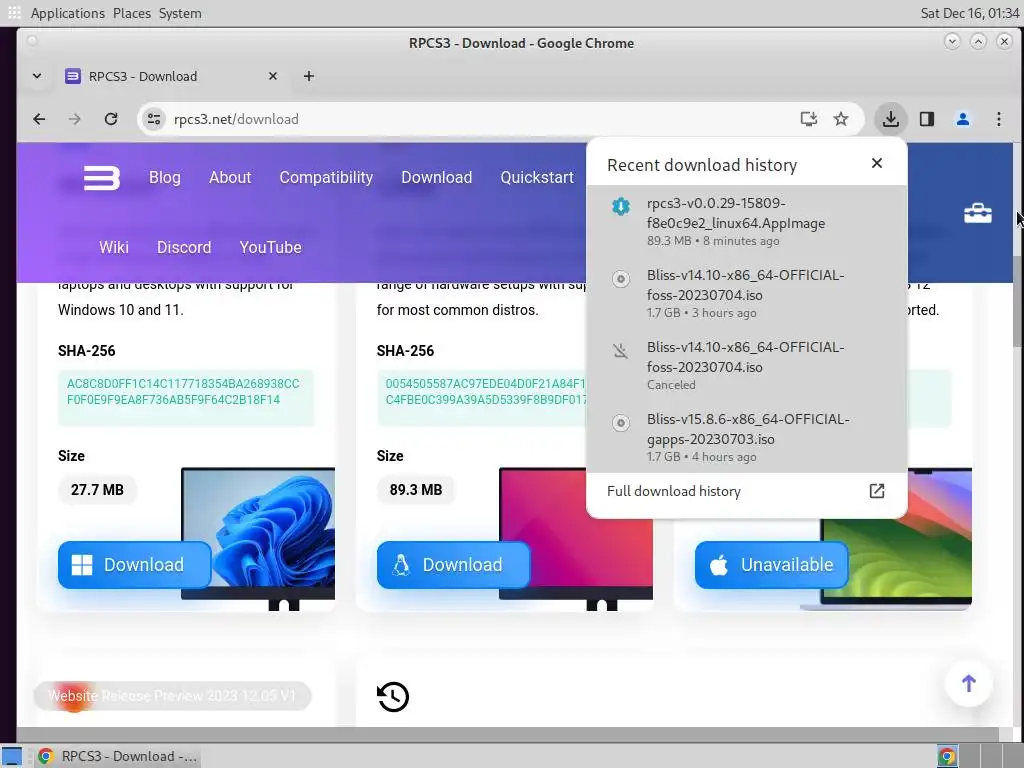Open the System menu
This screenshot has width=1024, height=768.
180,13
